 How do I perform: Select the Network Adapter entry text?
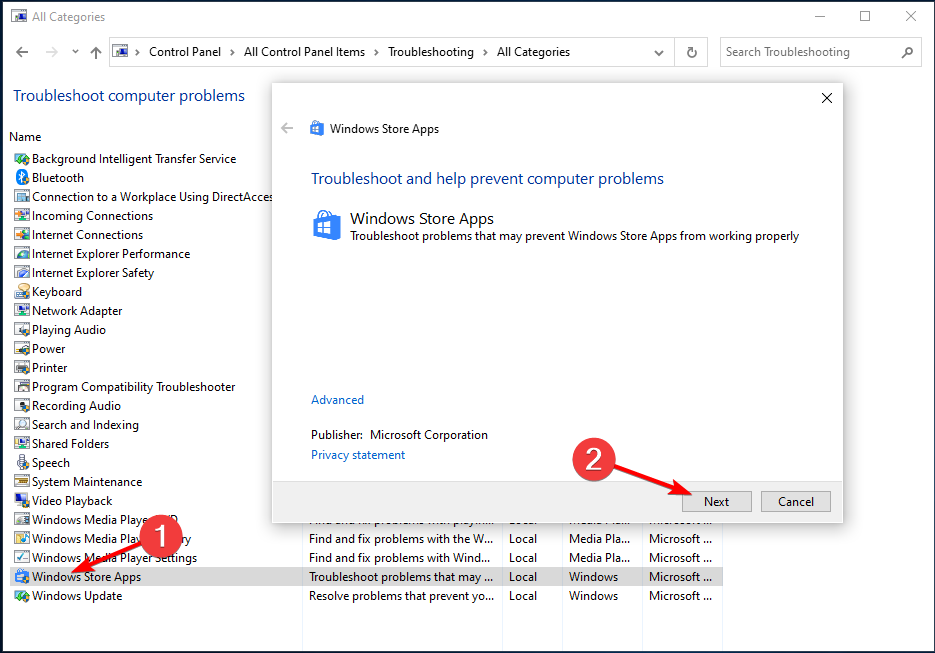(77, 311)
